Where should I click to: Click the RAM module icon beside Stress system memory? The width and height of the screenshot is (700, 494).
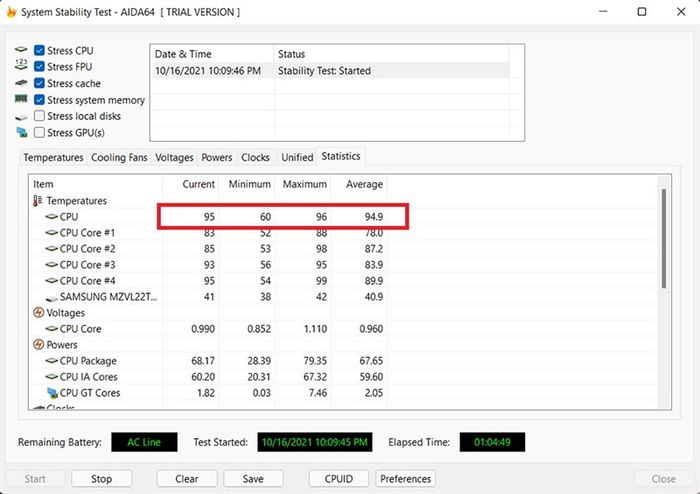(21, 99)
